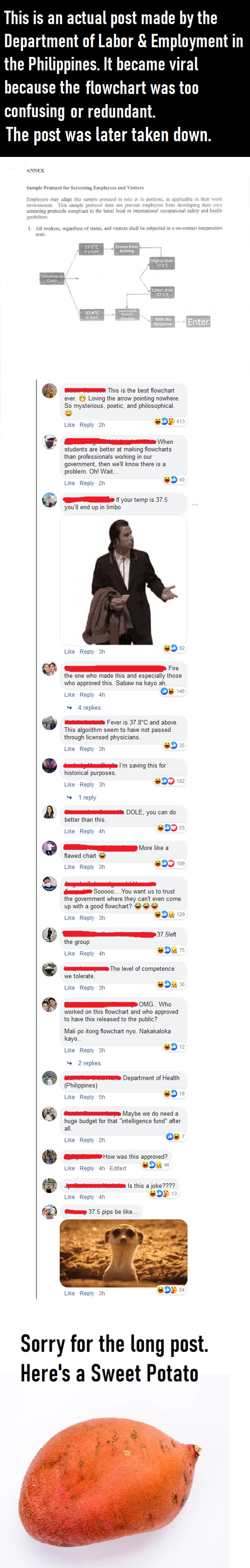
Task: Click the avatar beside the 'Is this a joke????' comment
Action: (x=50, y=1185)
